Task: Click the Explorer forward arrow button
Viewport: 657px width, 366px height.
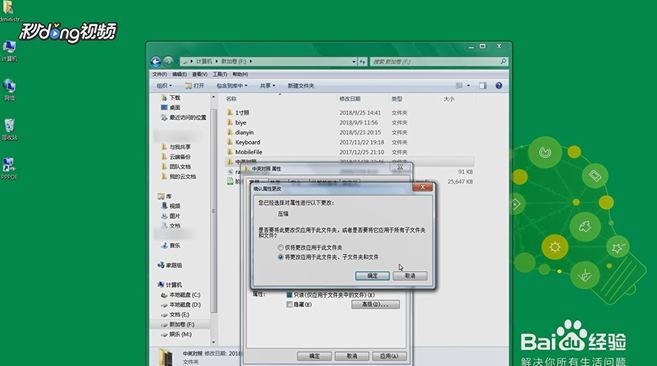Action: [168, 62]
